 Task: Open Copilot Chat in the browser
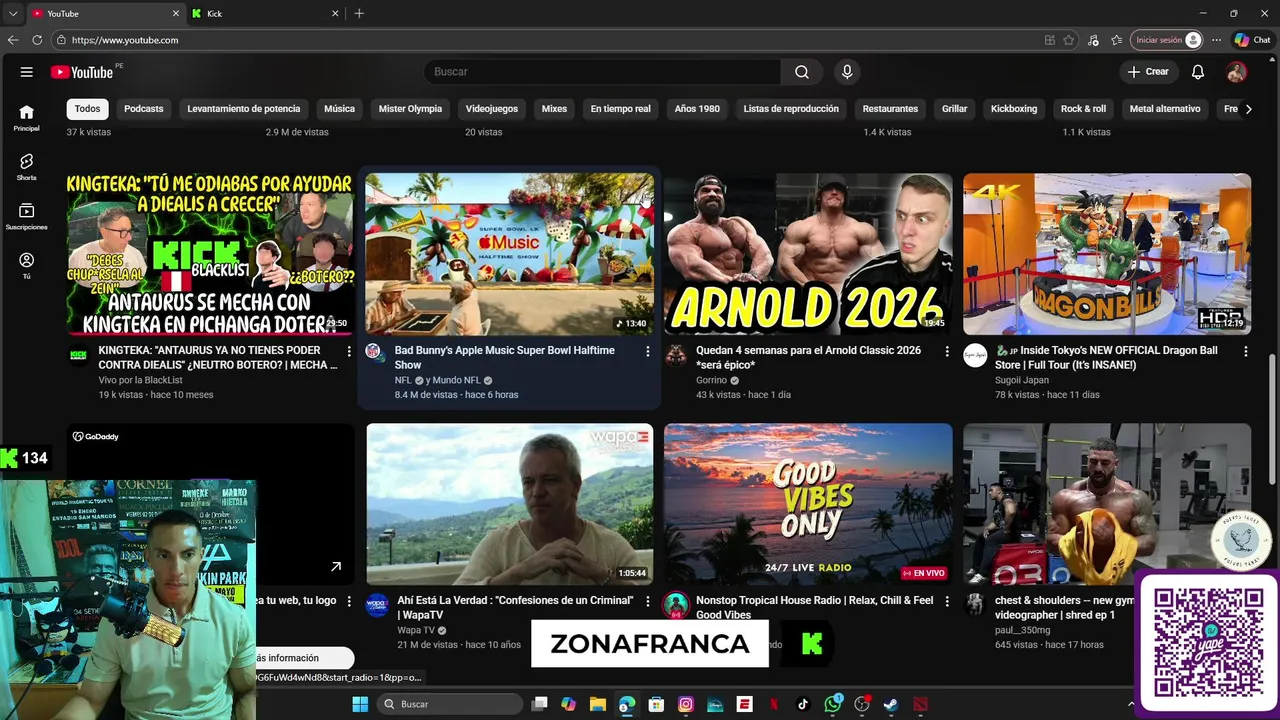pyautogui.click(x=1252, y=40)
